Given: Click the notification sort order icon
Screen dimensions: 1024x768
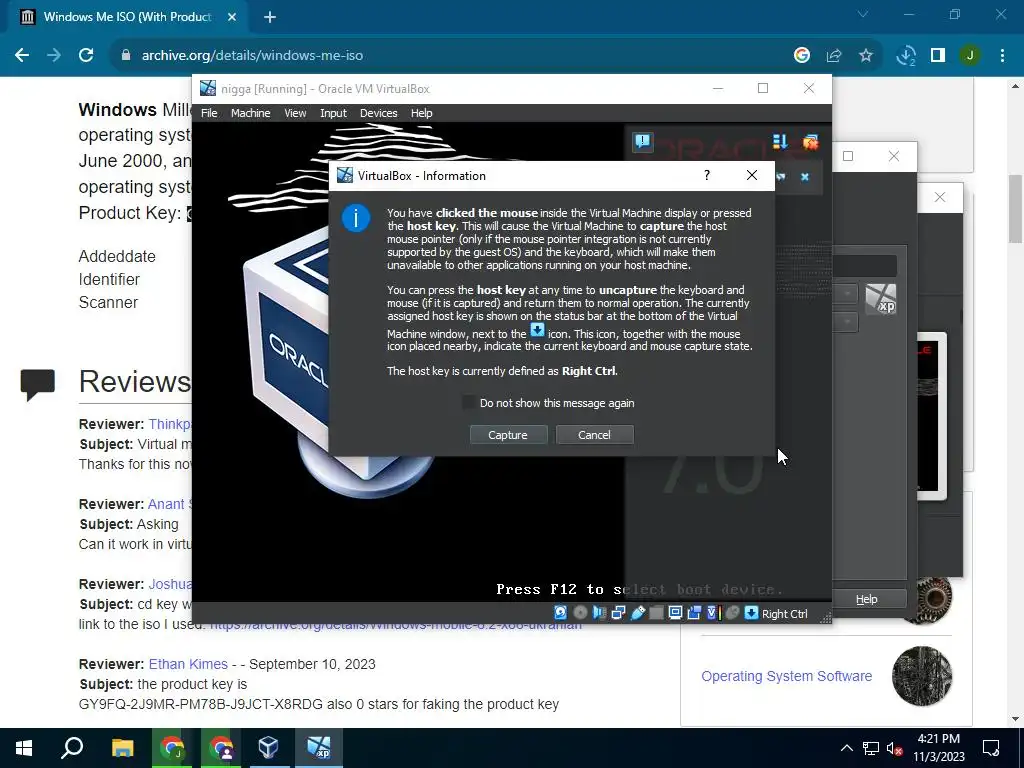Looking at the screenshot, I should (780, 141).
